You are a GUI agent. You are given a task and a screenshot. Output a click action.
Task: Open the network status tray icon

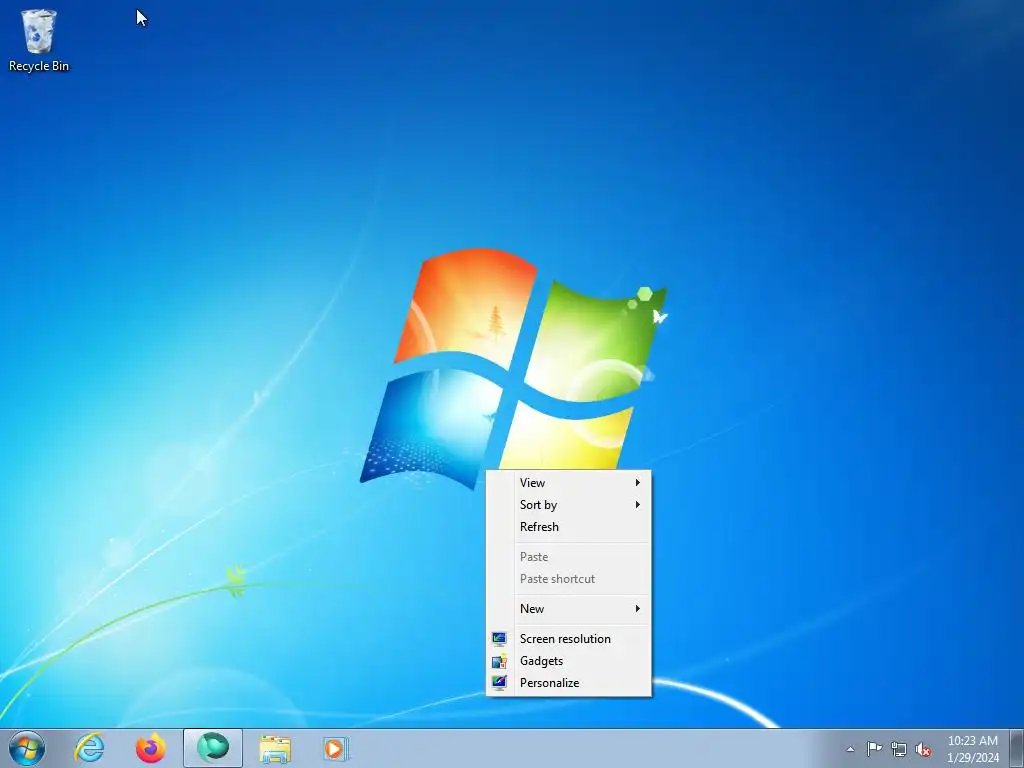pos(899,749)
